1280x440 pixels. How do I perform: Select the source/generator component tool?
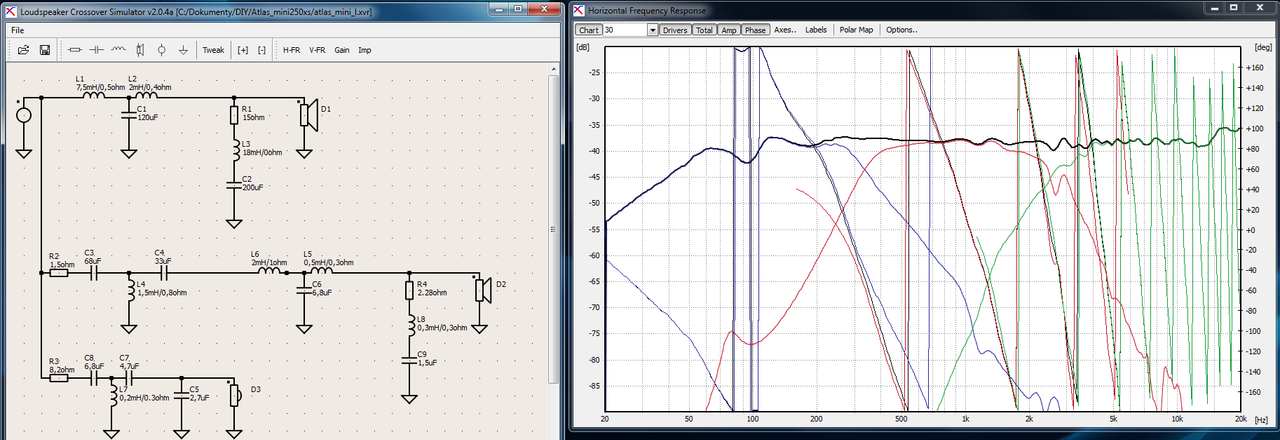(161, 49)
